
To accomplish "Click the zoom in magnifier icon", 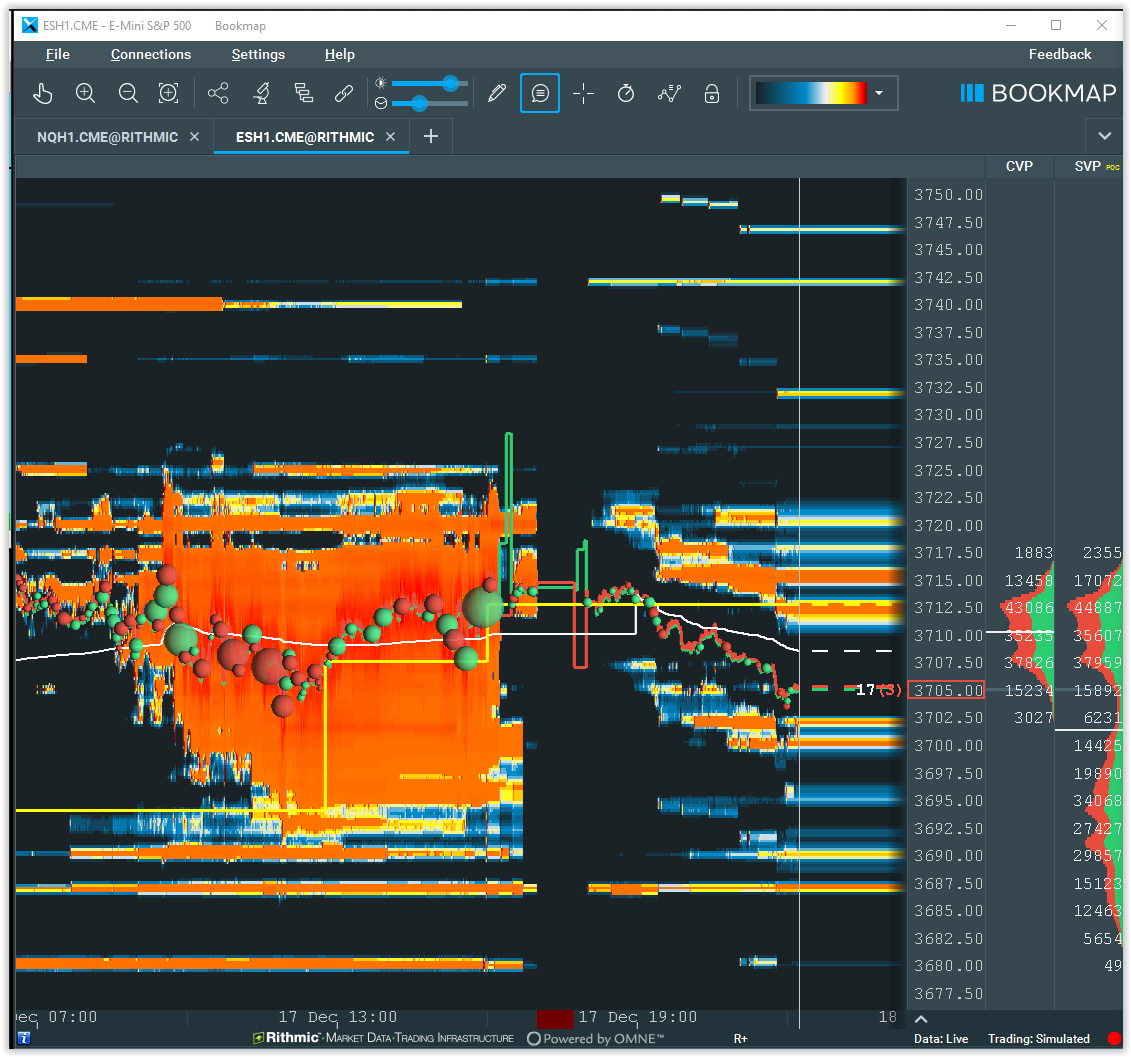I will 86,93.
